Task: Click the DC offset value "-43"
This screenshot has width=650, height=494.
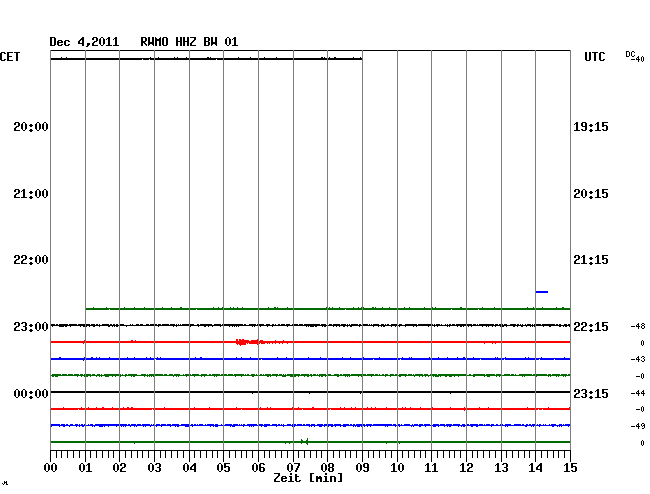Action: point(638,359)
